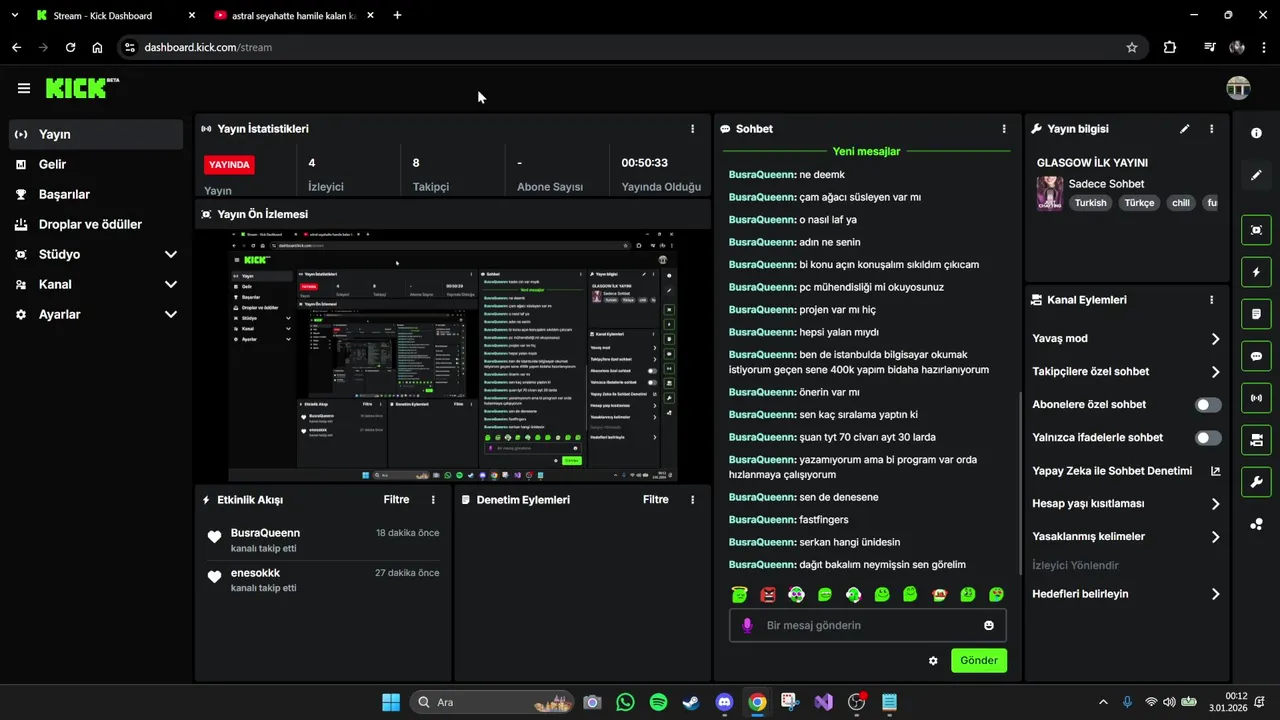Toggle the stream preview widget icon in right sidebar
The width and height of the screenshot is (1280, 720).
click(1256, 230)
